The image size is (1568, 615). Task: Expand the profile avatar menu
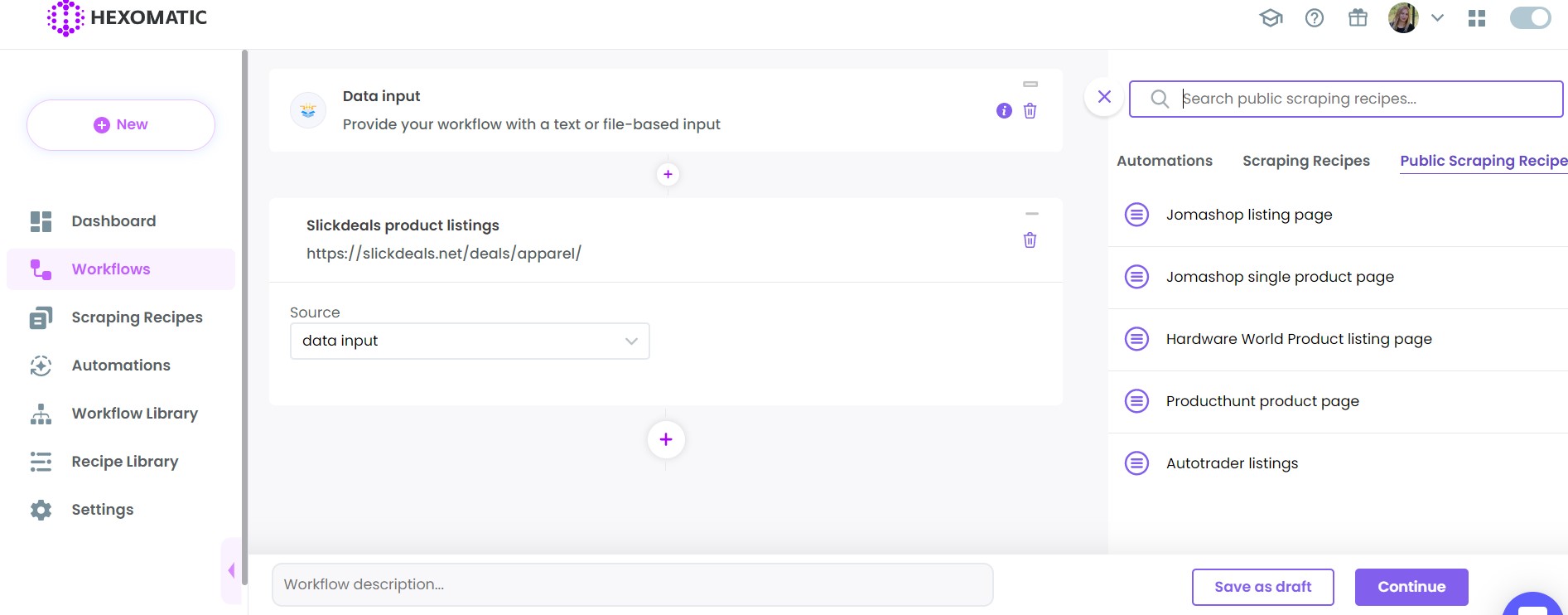click(x=1437, y=18)
